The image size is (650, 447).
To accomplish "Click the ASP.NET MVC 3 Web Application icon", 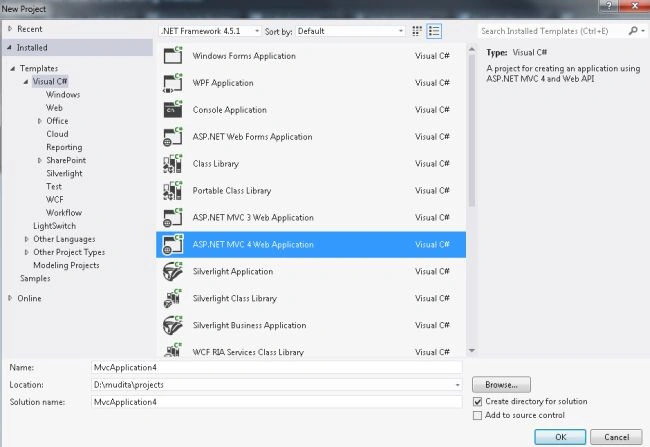I will point(173,217).
